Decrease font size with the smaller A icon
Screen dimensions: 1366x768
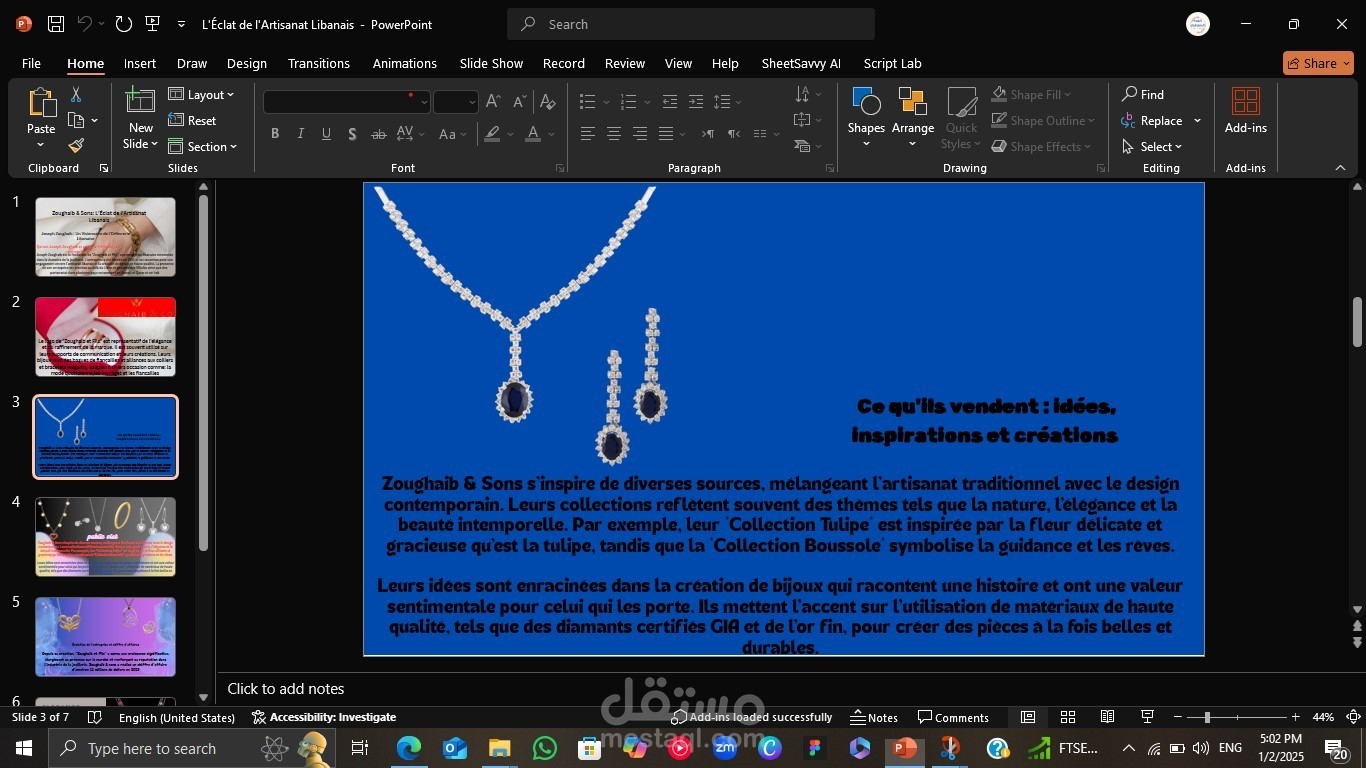519,101
